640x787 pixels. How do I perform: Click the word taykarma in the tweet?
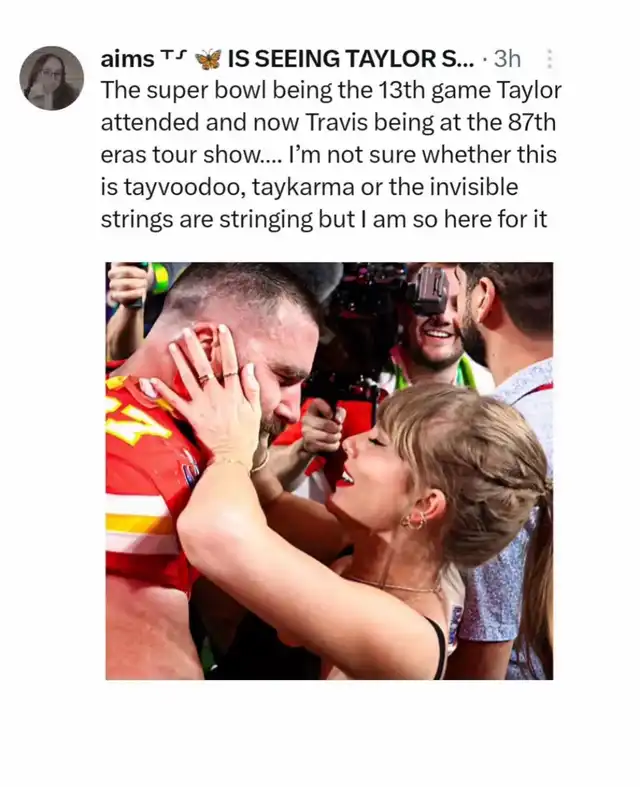[312, 188]
